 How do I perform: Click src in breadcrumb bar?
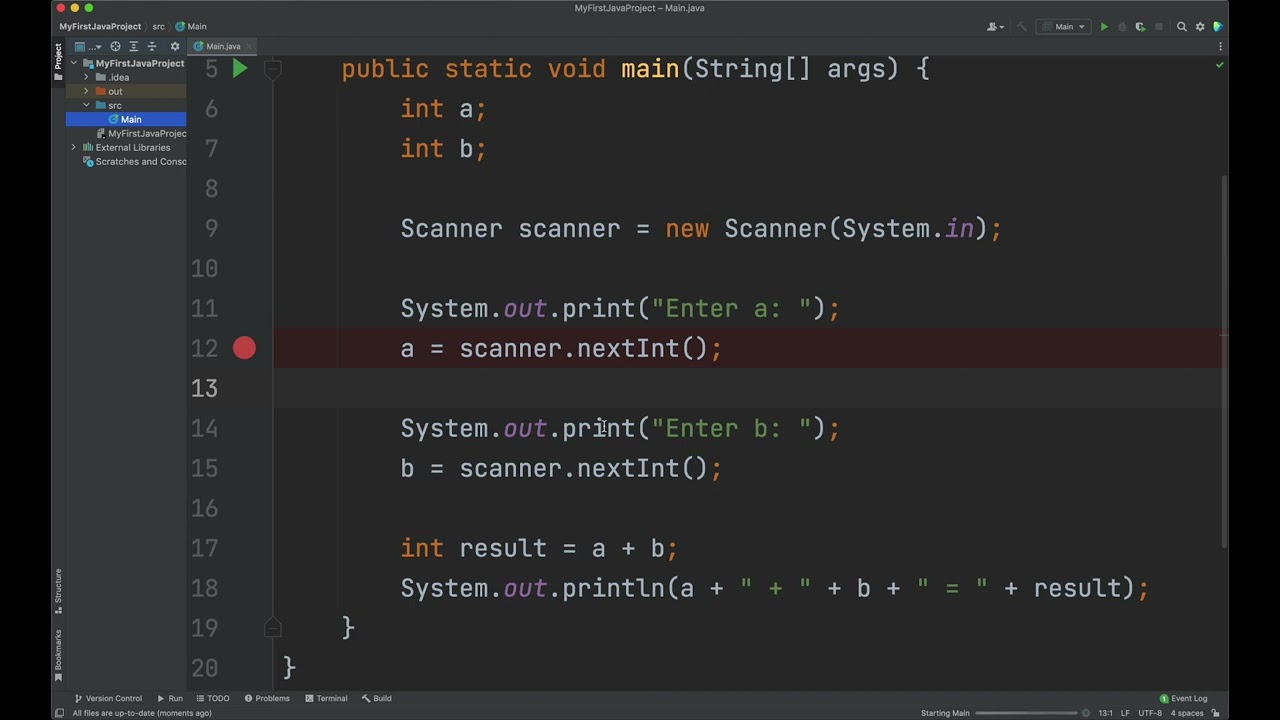click(158, 26)
